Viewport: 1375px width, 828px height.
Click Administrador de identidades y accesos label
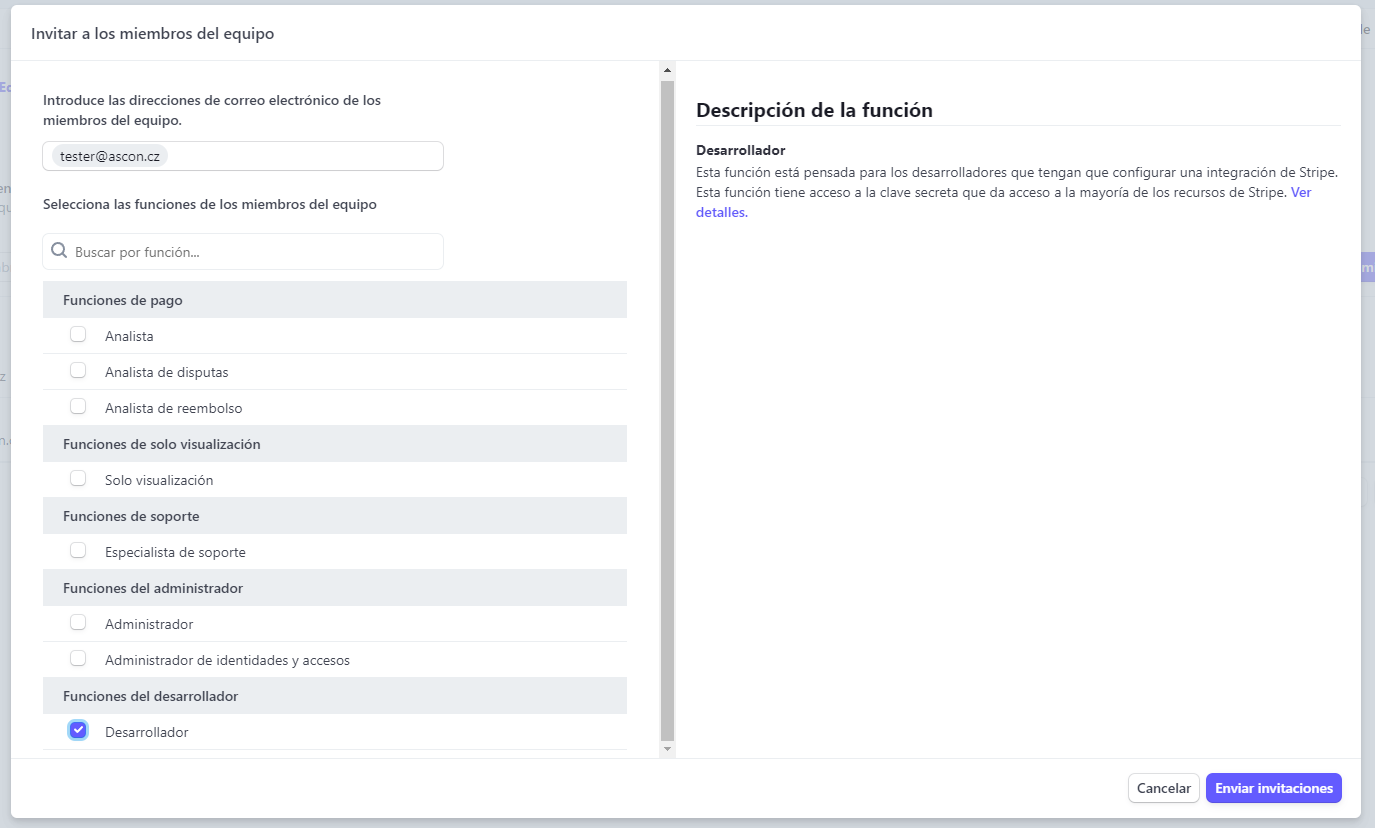pyautogui.click(x=227, y=660)
